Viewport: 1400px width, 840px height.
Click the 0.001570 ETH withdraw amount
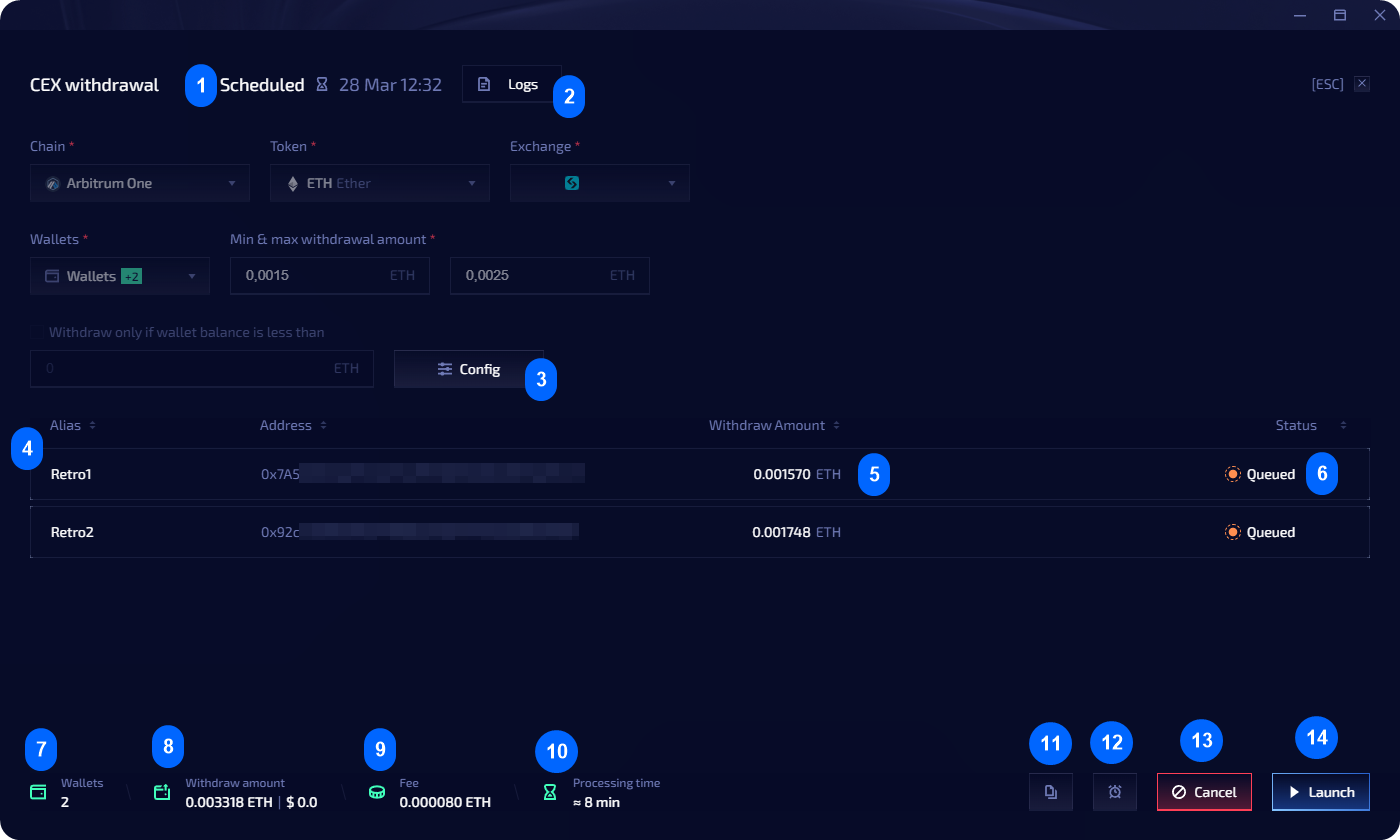click(797, 474)
